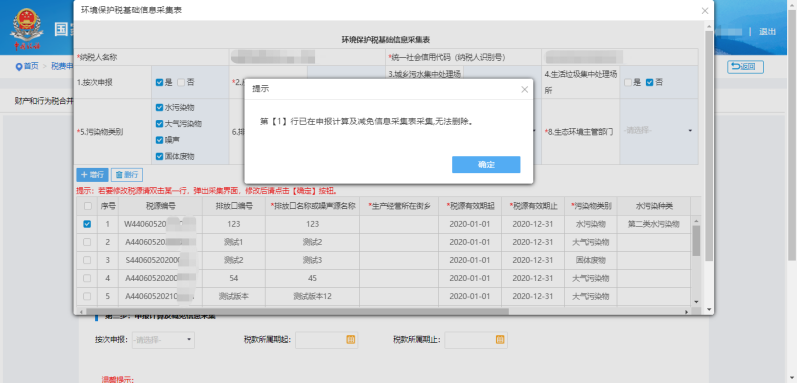This screenshot has height=384, width=797.
Task: Open calendar for 税款所属期起
Action: (351, 339)
